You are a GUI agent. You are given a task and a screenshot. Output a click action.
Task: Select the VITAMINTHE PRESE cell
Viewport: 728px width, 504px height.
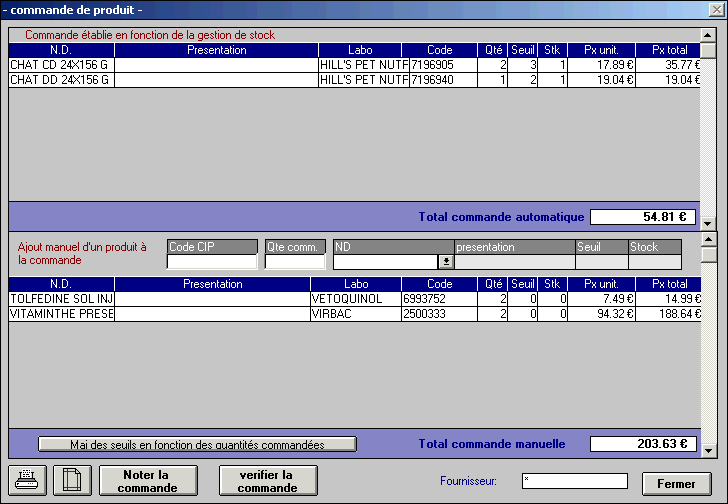click(61, 314)
